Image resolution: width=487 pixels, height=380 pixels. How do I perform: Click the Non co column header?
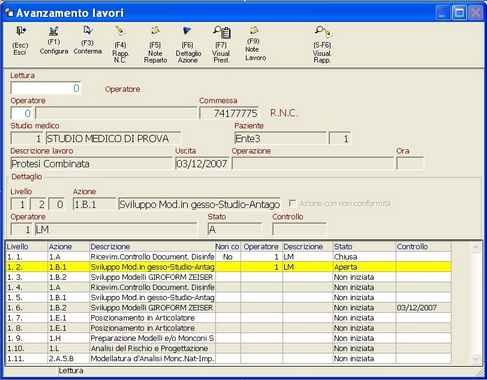click(x=227, y=247)
